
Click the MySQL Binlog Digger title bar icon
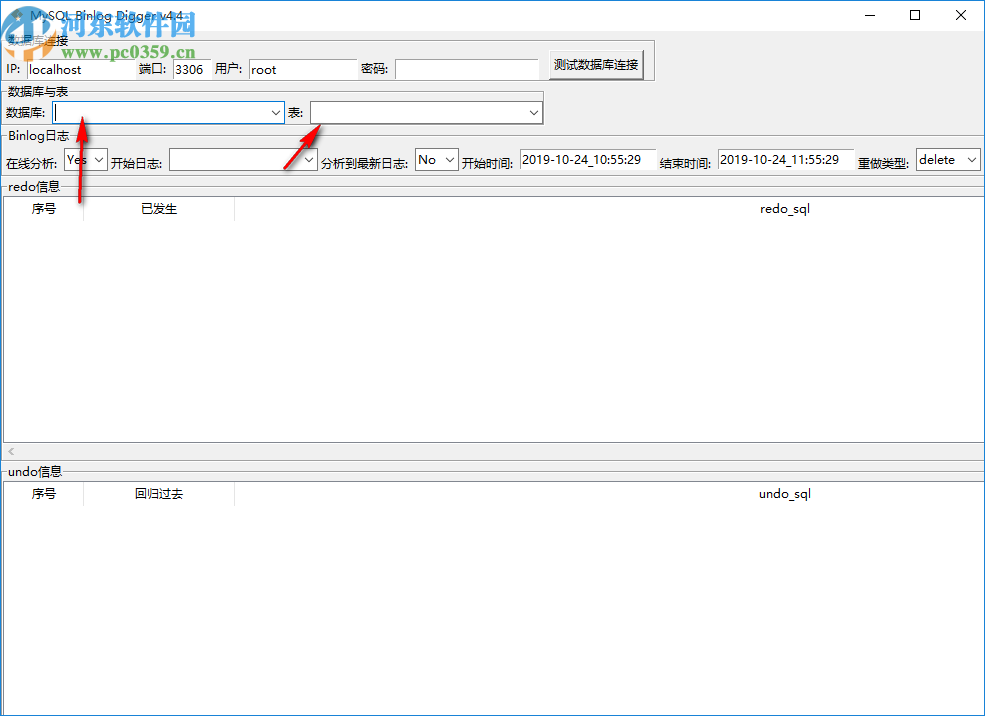pos(17,14)
